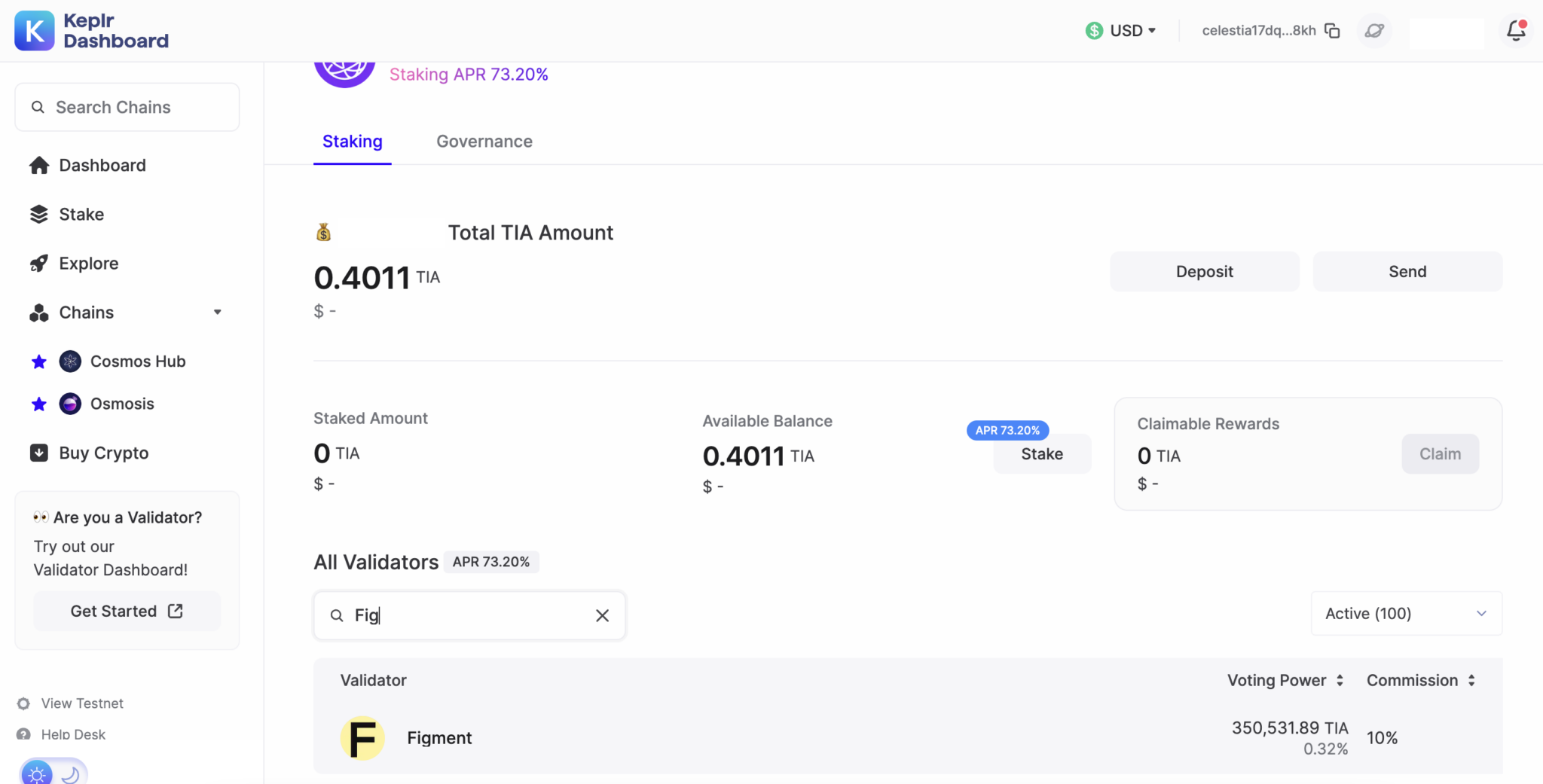1543x784 pixels.
Task: Expand the Chains sidebar section
Action: [217, 312]
